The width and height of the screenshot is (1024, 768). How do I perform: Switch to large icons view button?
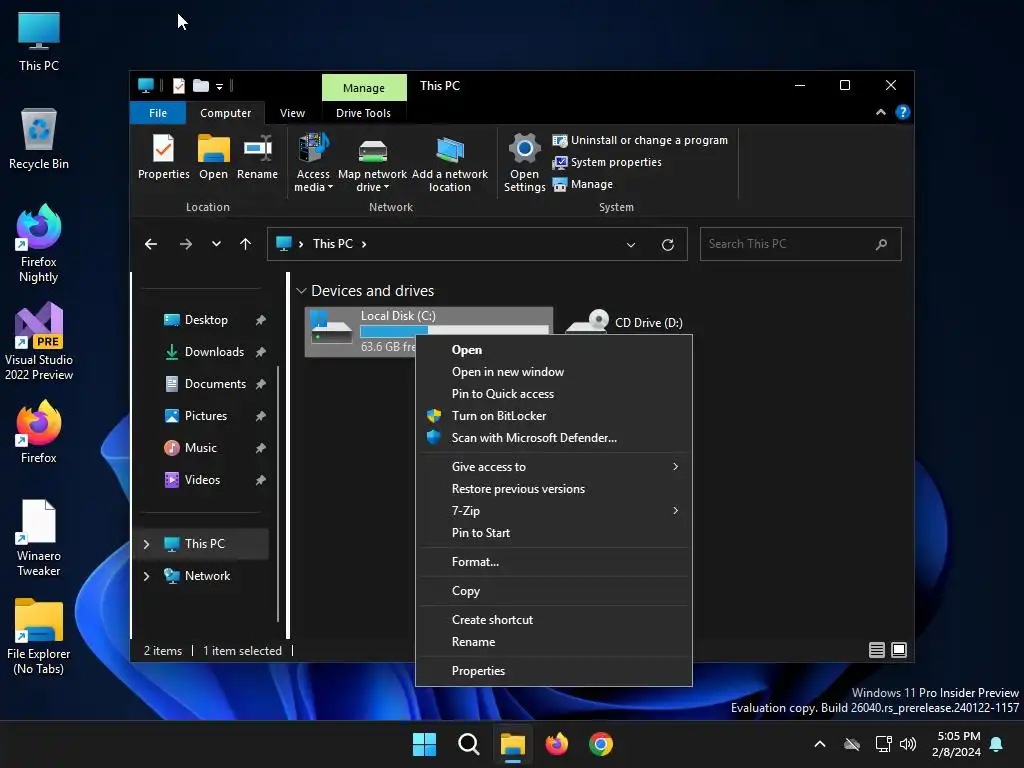899,650
